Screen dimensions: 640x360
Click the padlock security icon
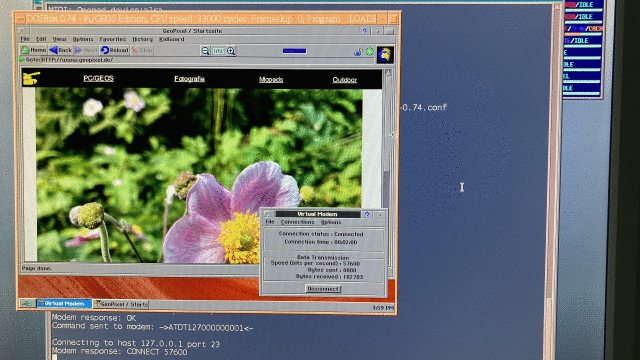pos(358,52)
